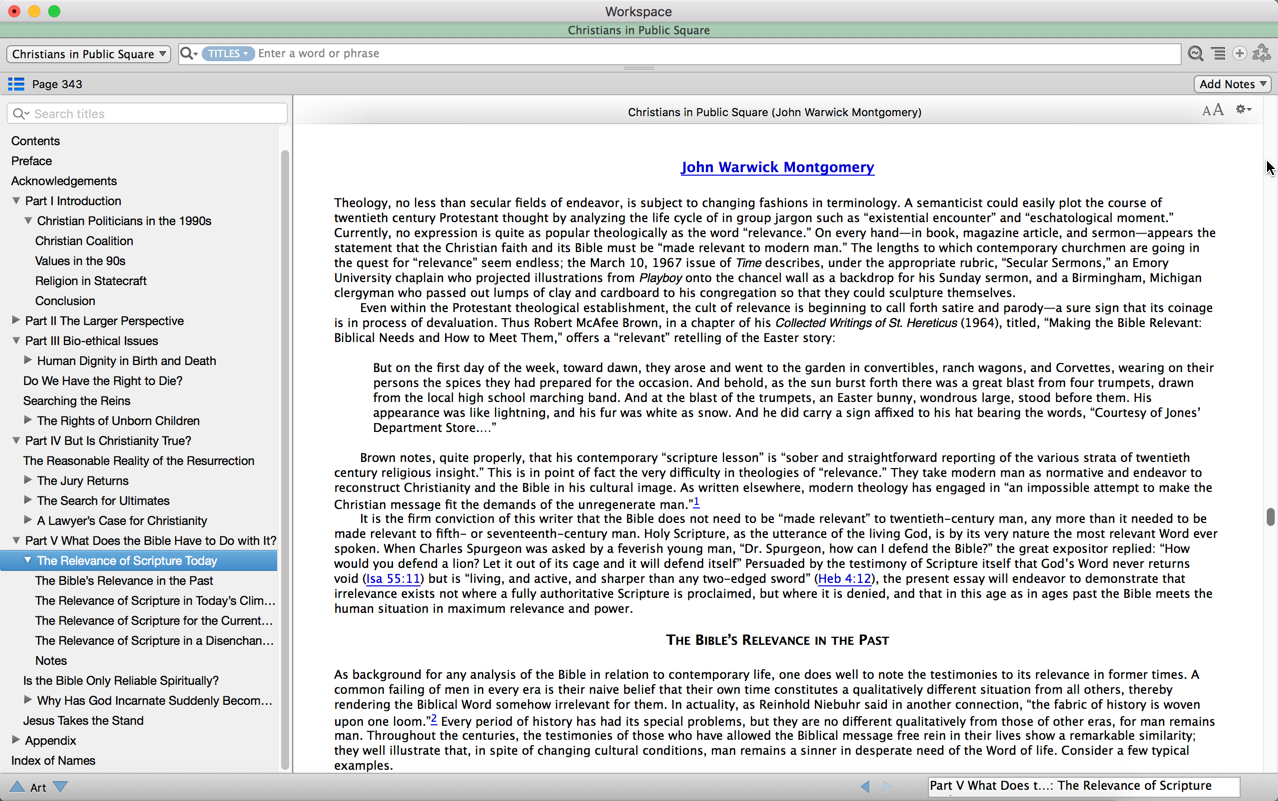Open the Add Notes dropdown
Screen dimensions: 1278x801
(1233, 84)
